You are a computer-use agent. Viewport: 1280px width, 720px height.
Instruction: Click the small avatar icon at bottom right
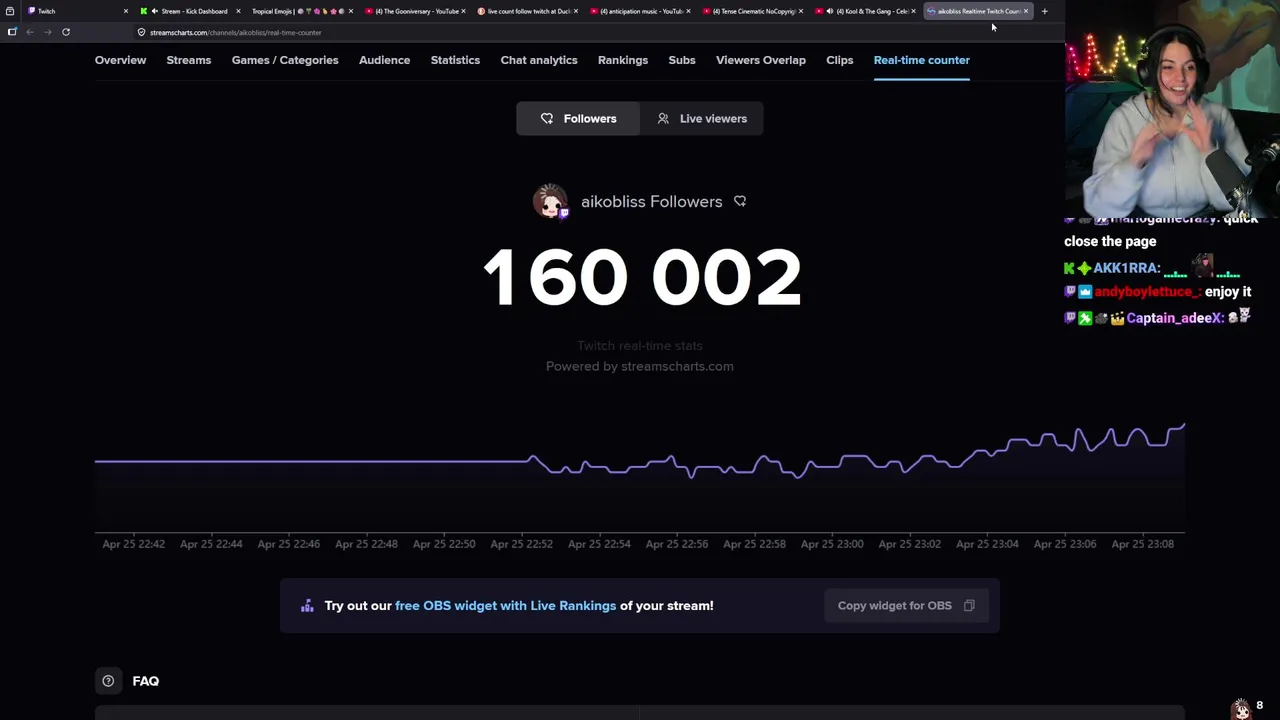[1241, 708]
